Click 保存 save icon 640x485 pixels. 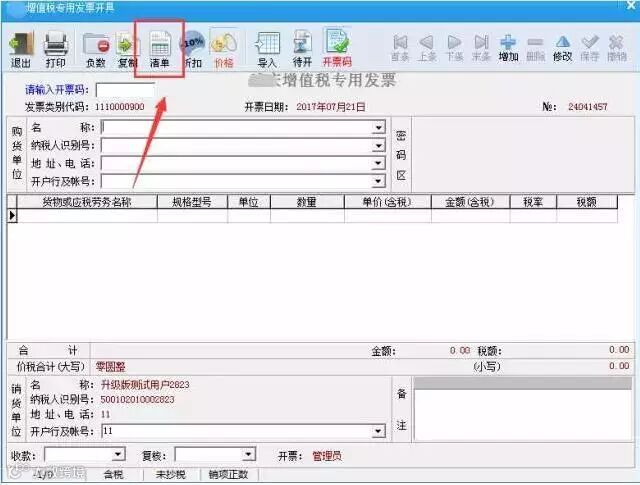(590, 48)
